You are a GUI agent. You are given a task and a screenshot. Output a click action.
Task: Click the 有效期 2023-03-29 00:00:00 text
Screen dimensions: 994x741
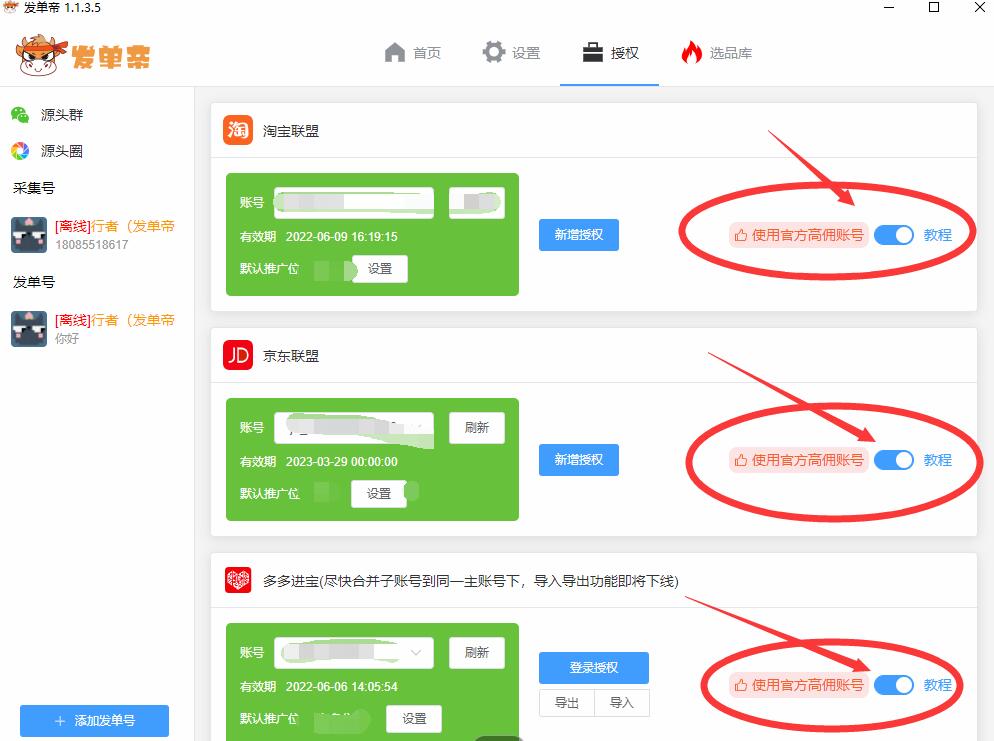pos(318,461)
